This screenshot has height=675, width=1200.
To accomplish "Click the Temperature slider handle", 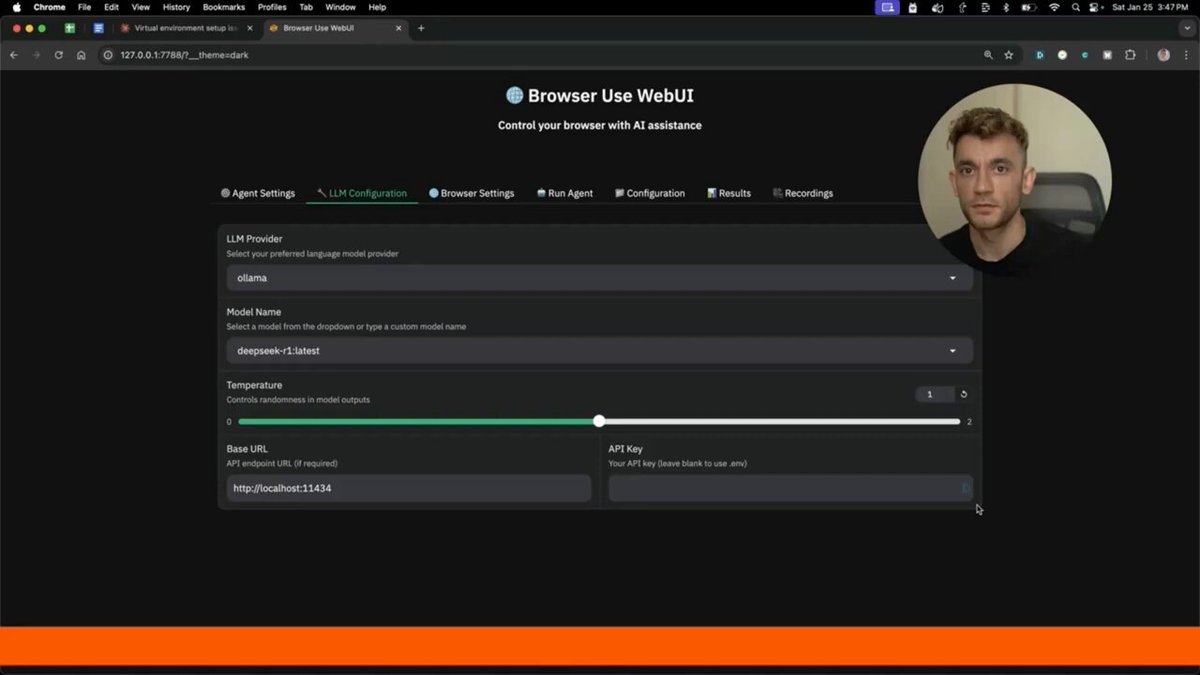I will point(599,421).
